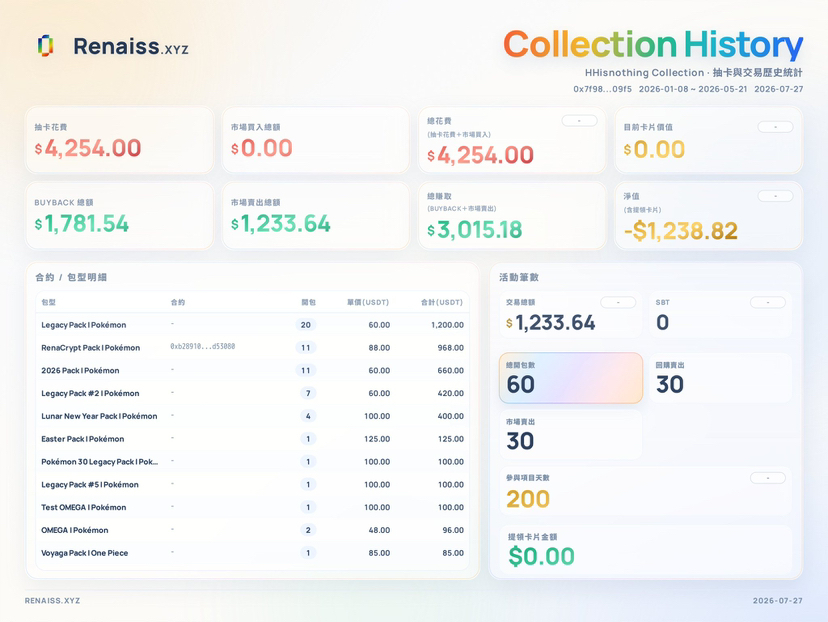This screenshot has width=828, height=622.
Task: Click the 2 count badge for OMEGA
Action: (x=308, y=530)
